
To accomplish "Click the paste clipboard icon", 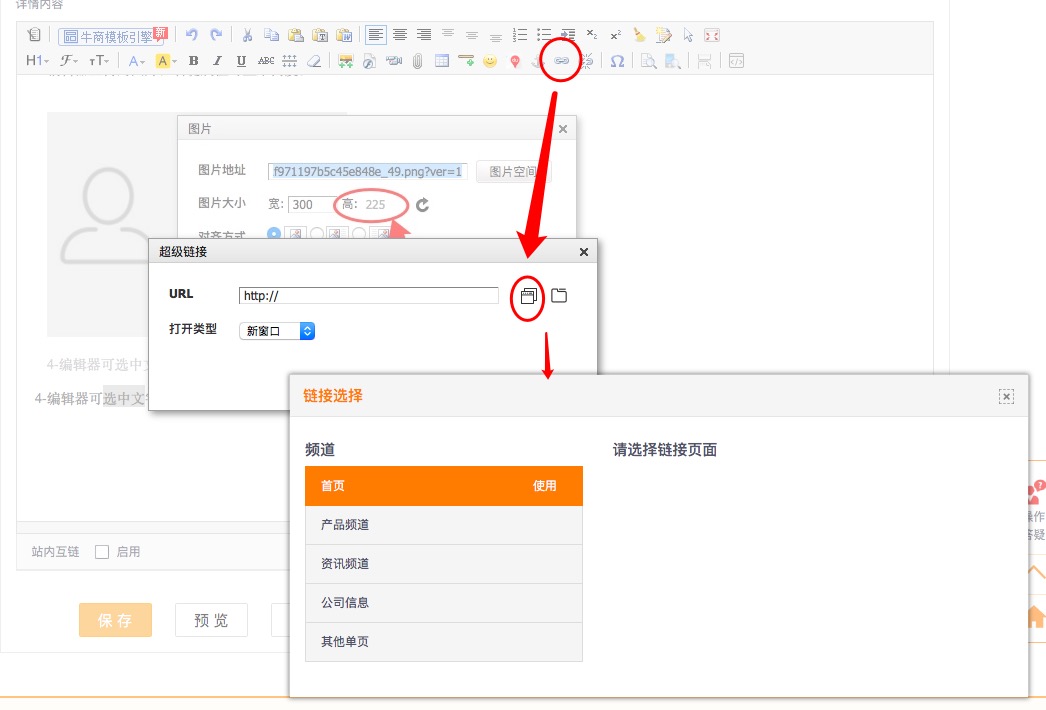I will [x=296, y=35].
